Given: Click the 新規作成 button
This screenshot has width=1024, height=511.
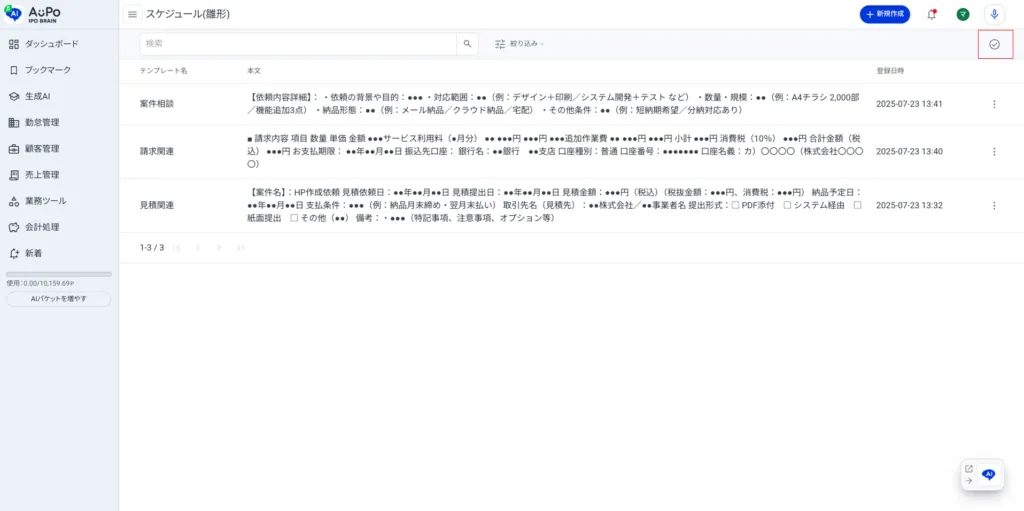Looking at the screenshot, I should [884, 14].
